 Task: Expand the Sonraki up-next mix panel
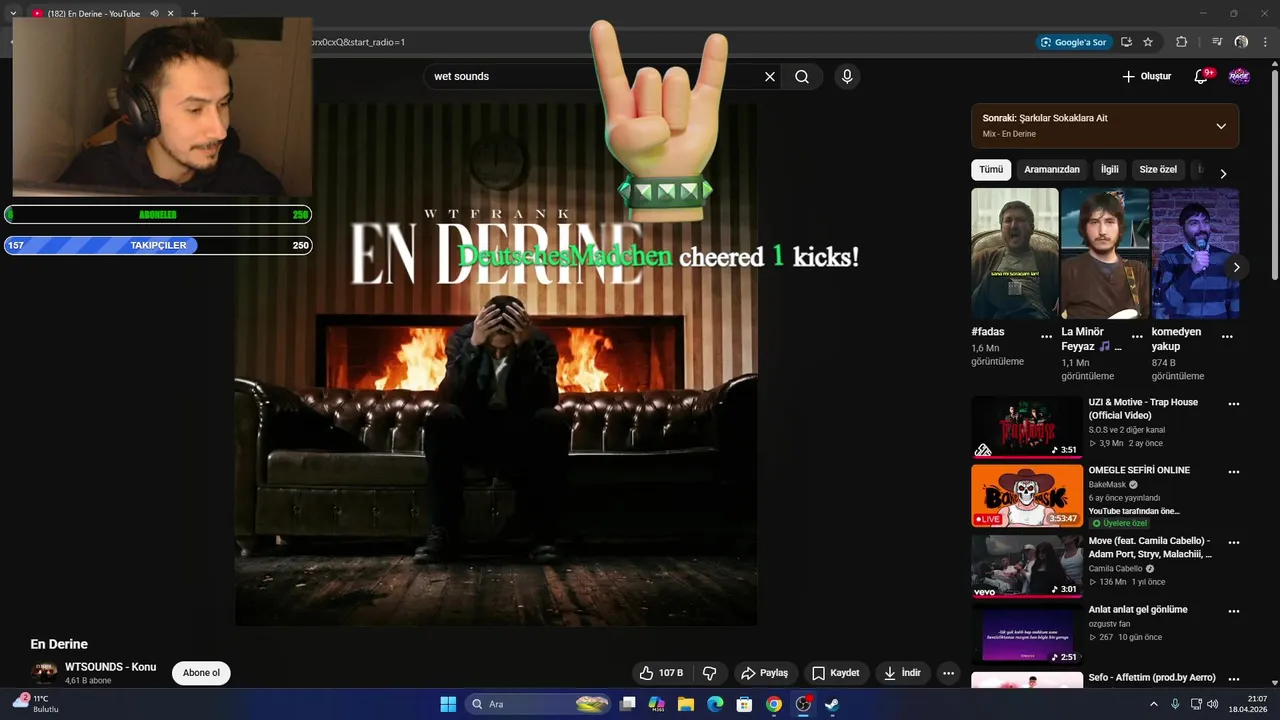pyautogui.click(x=1221, y=126)
